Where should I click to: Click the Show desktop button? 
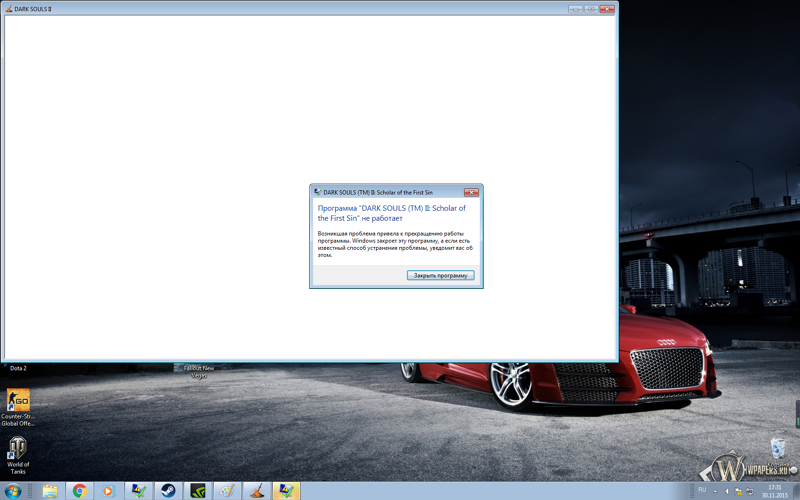coord(796,491)
